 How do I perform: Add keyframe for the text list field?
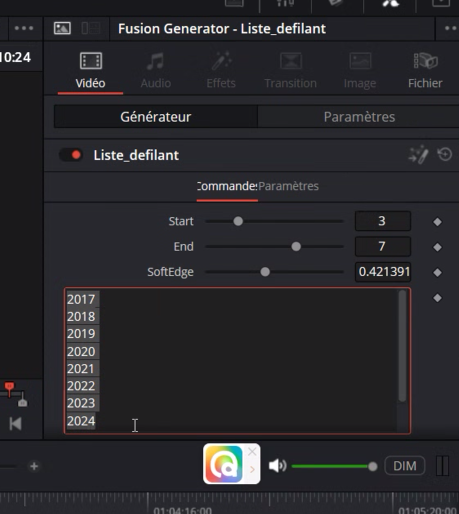click(x=437, y=298)
